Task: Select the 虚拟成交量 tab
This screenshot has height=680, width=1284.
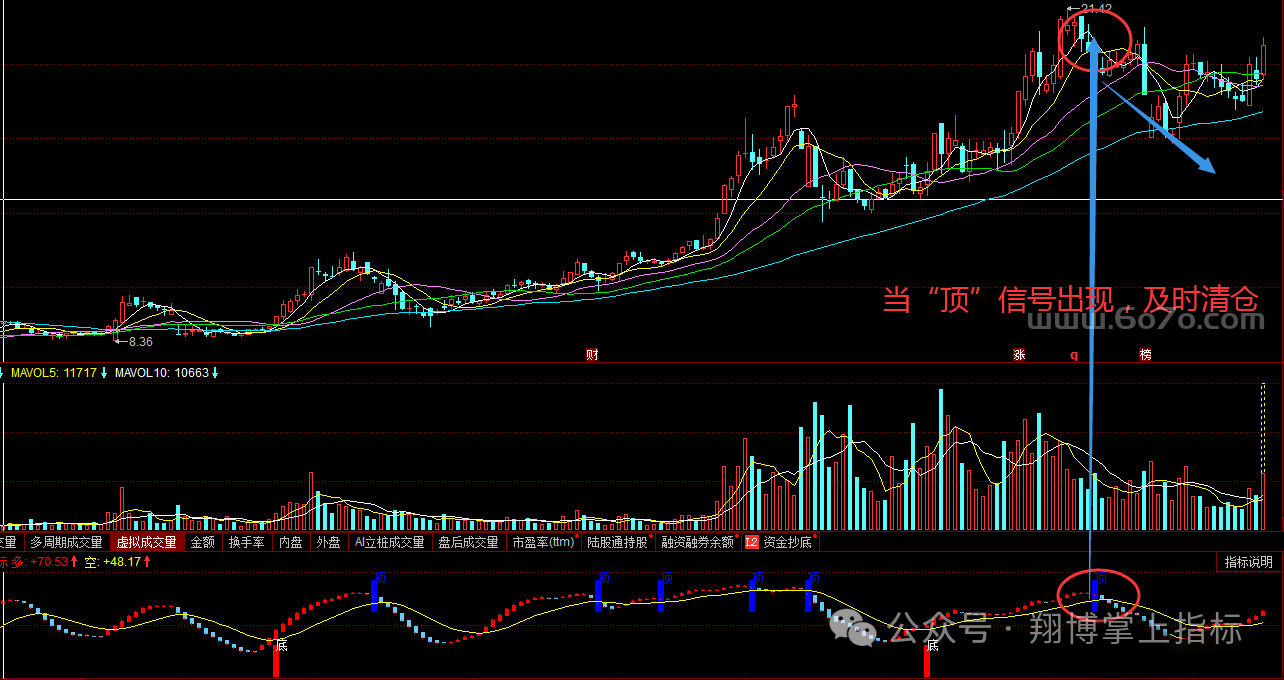Action: (x=147, y=542)
